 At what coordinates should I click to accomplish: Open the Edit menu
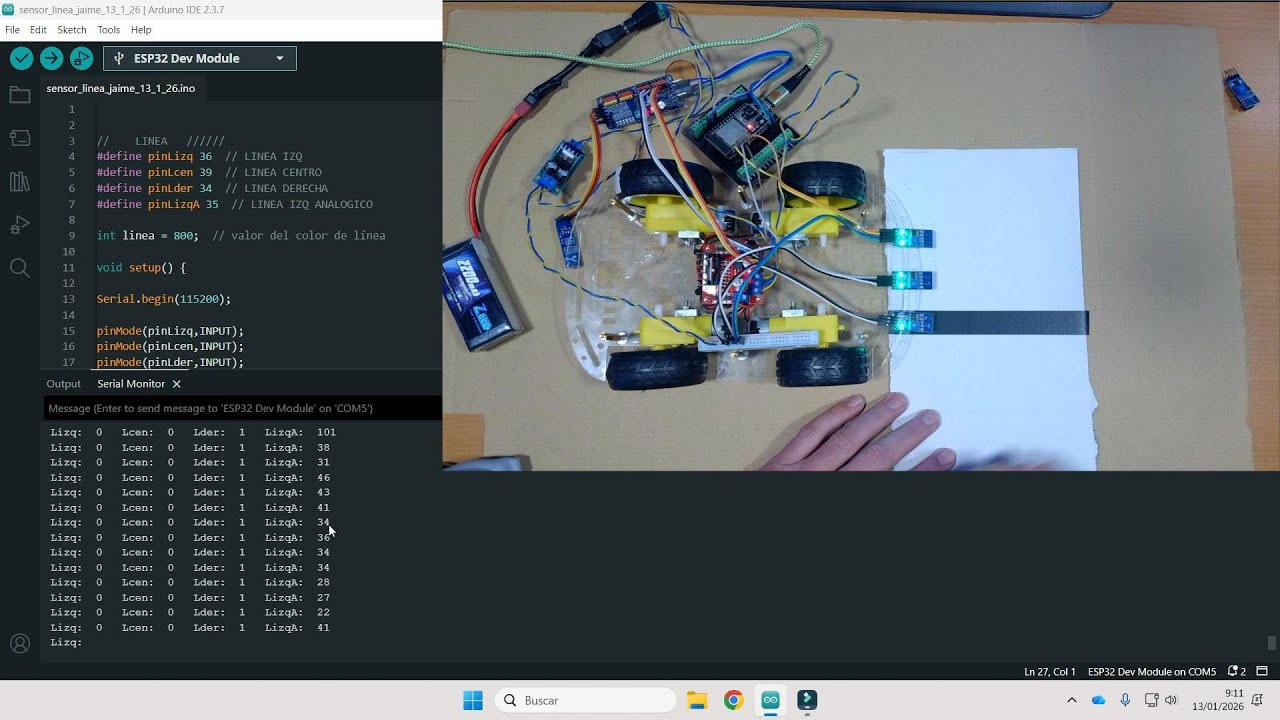38,30
